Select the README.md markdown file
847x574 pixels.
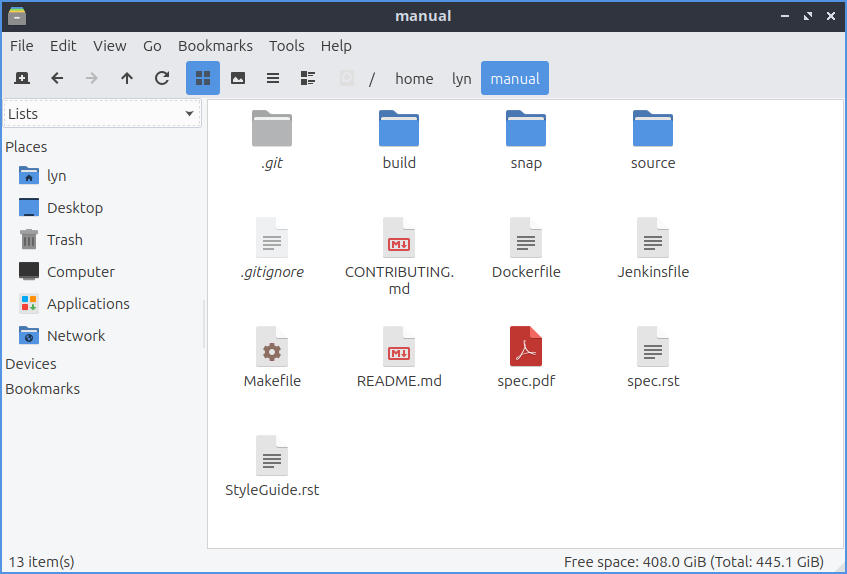399,347
